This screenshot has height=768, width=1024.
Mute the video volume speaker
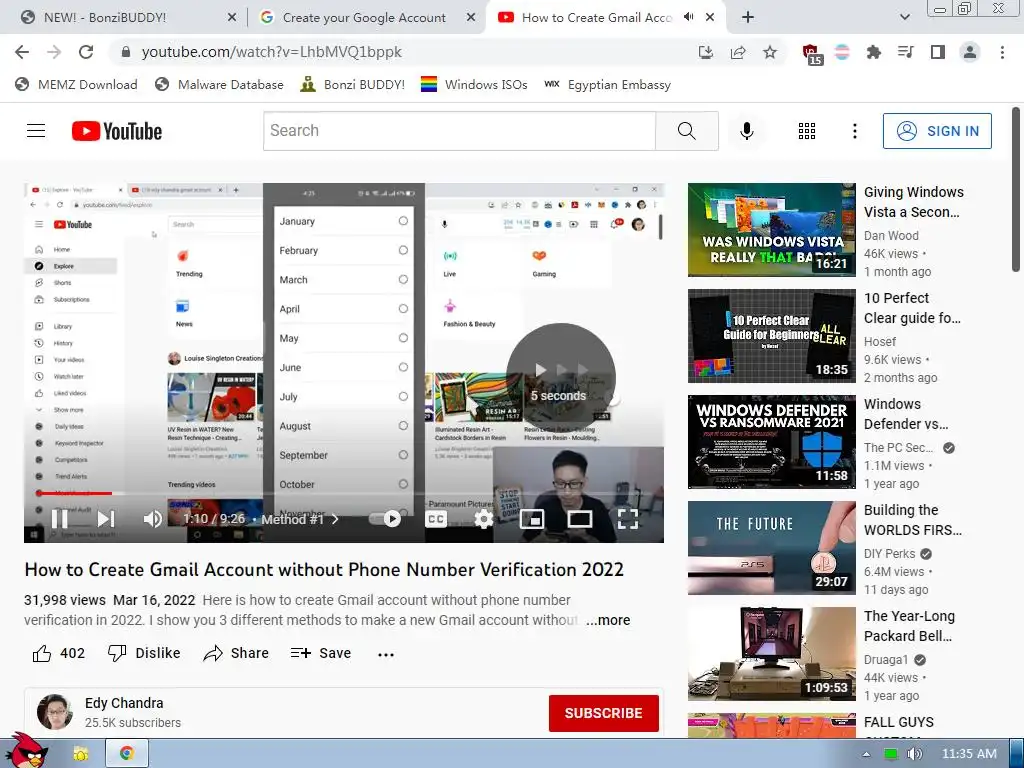point(152,519)
